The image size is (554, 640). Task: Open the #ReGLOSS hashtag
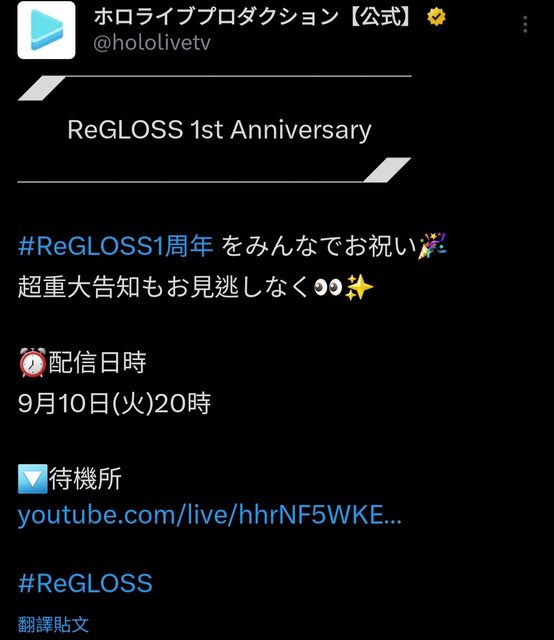85,582
